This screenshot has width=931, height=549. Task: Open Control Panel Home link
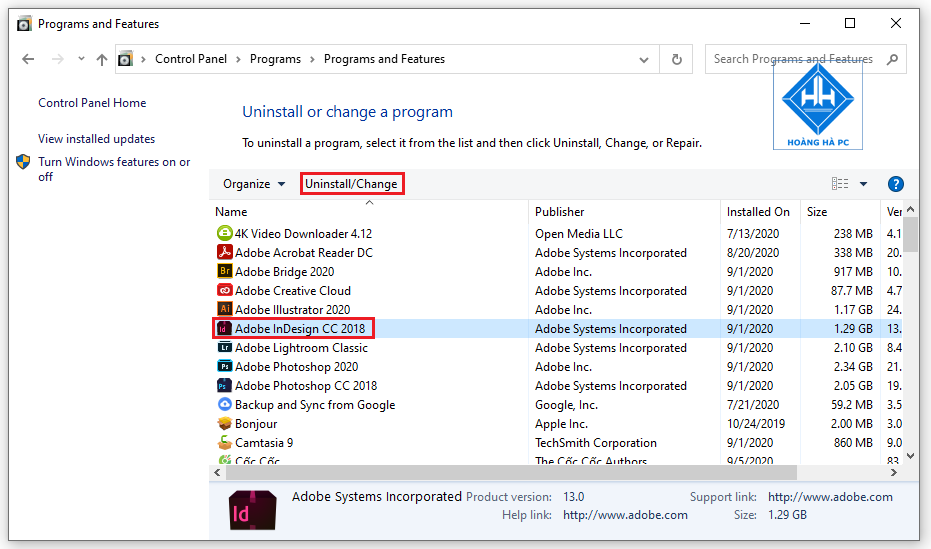pos(92,103)
